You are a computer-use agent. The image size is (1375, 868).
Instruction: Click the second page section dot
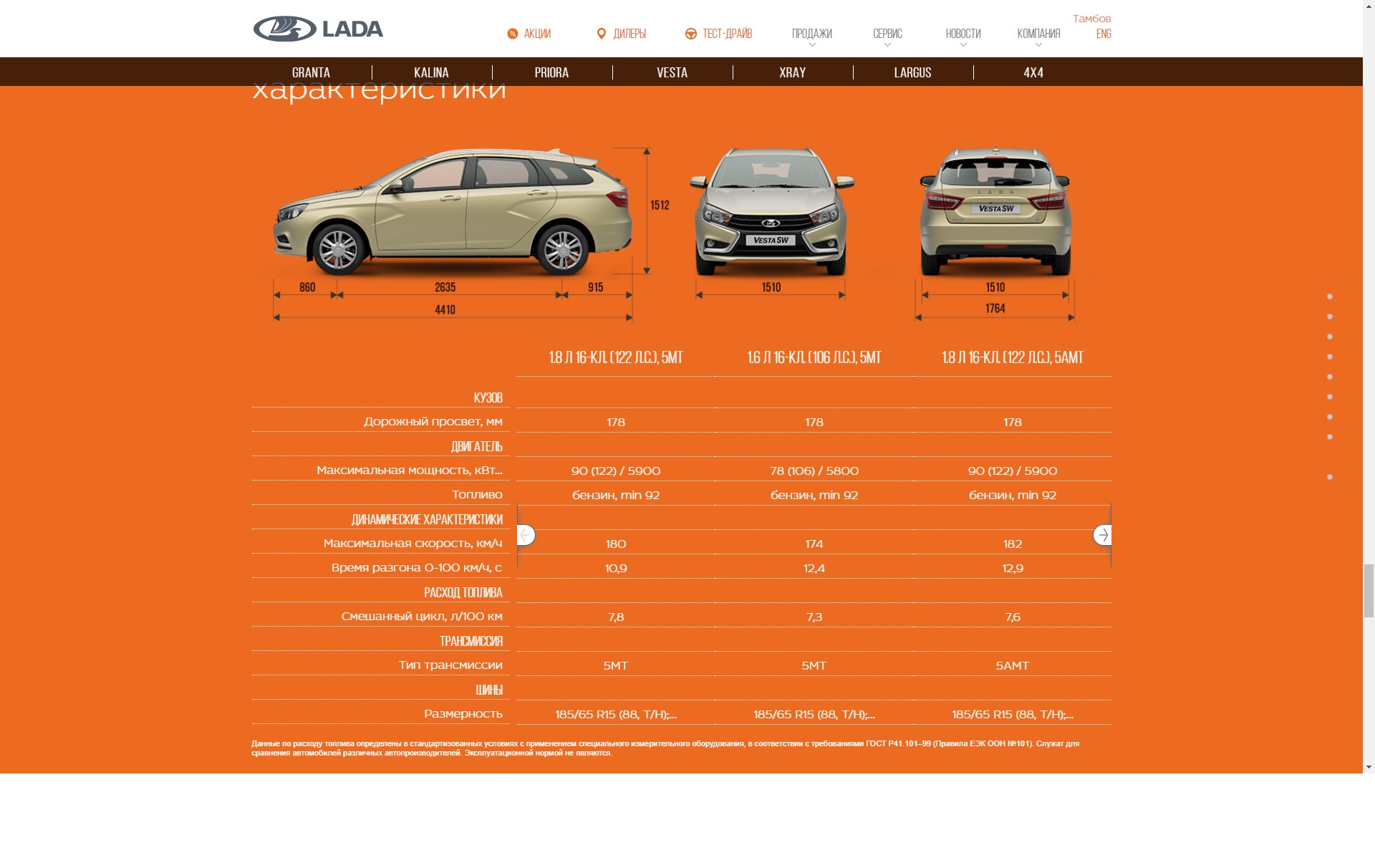coord(1330,317)
